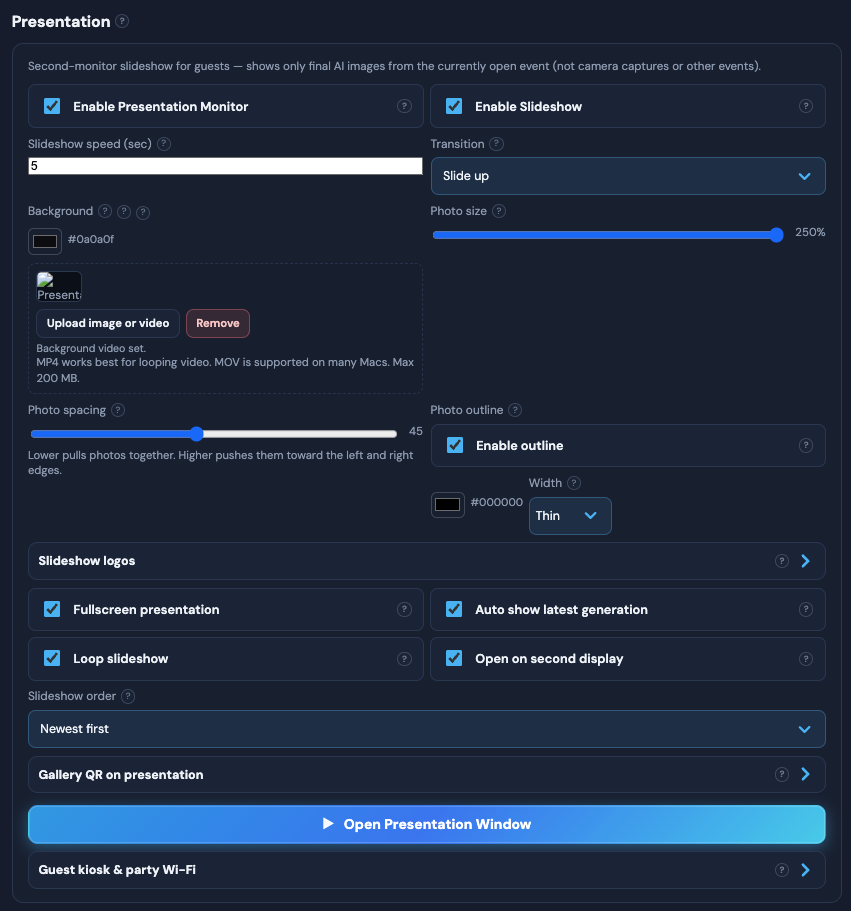
Task: Click help icon in Auto show latest generation row
Action: [x=806, y=609]
